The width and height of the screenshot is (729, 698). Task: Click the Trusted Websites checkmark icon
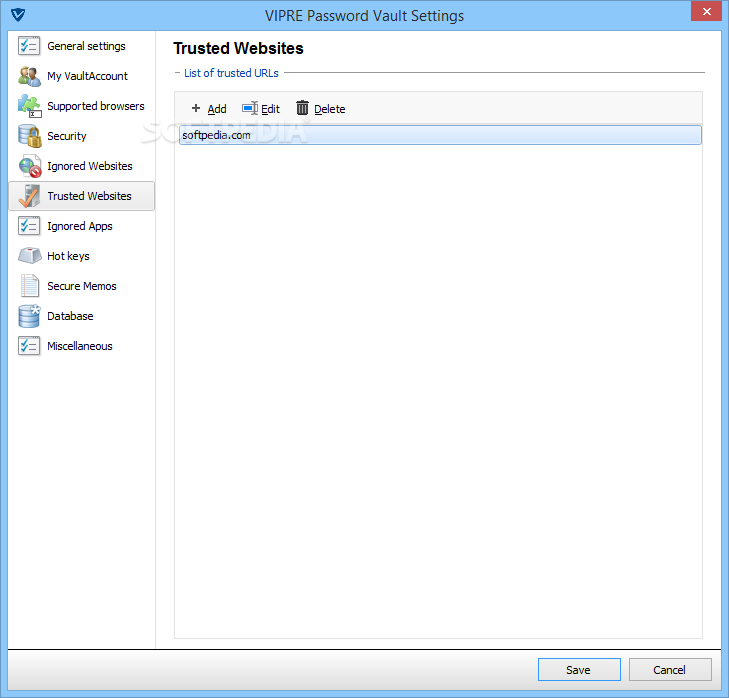[x=29, y=196]
